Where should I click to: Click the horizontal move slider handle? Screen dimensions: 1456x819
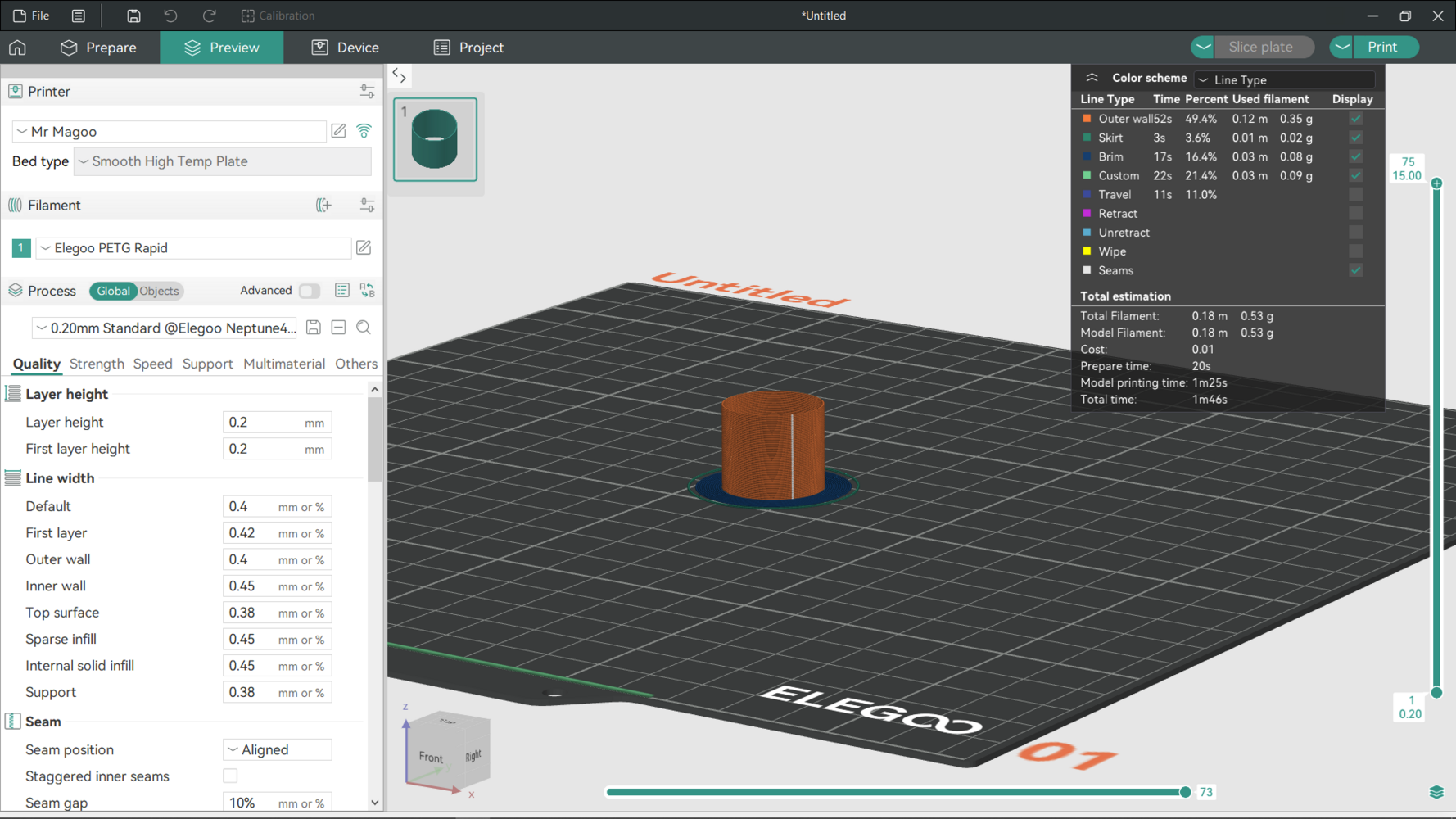coord(1184,792)
